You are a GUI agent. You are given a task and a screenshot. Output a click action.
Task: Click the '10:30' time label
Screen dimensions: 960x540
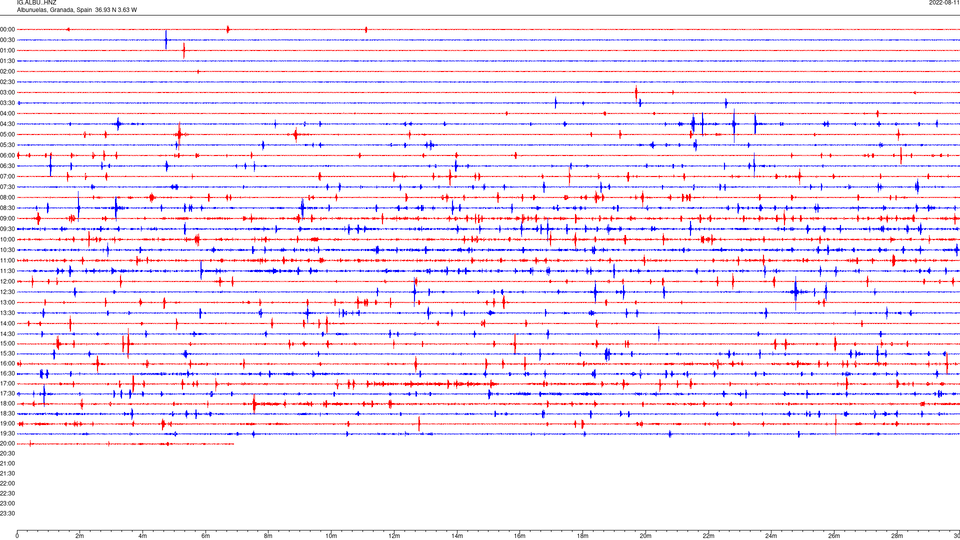tap(8, 250)
